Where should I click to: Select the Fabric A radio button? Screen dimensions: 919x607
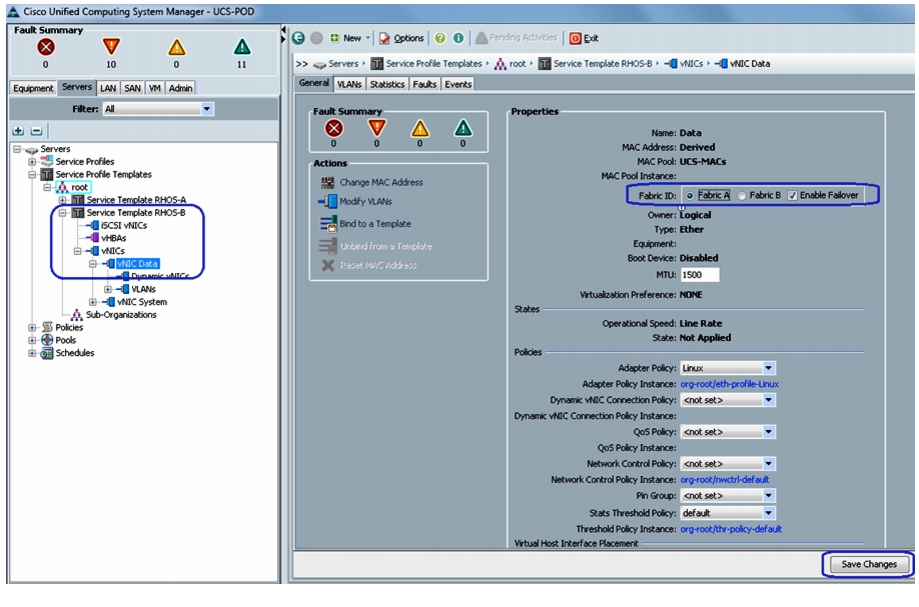(x=690, y=196)
